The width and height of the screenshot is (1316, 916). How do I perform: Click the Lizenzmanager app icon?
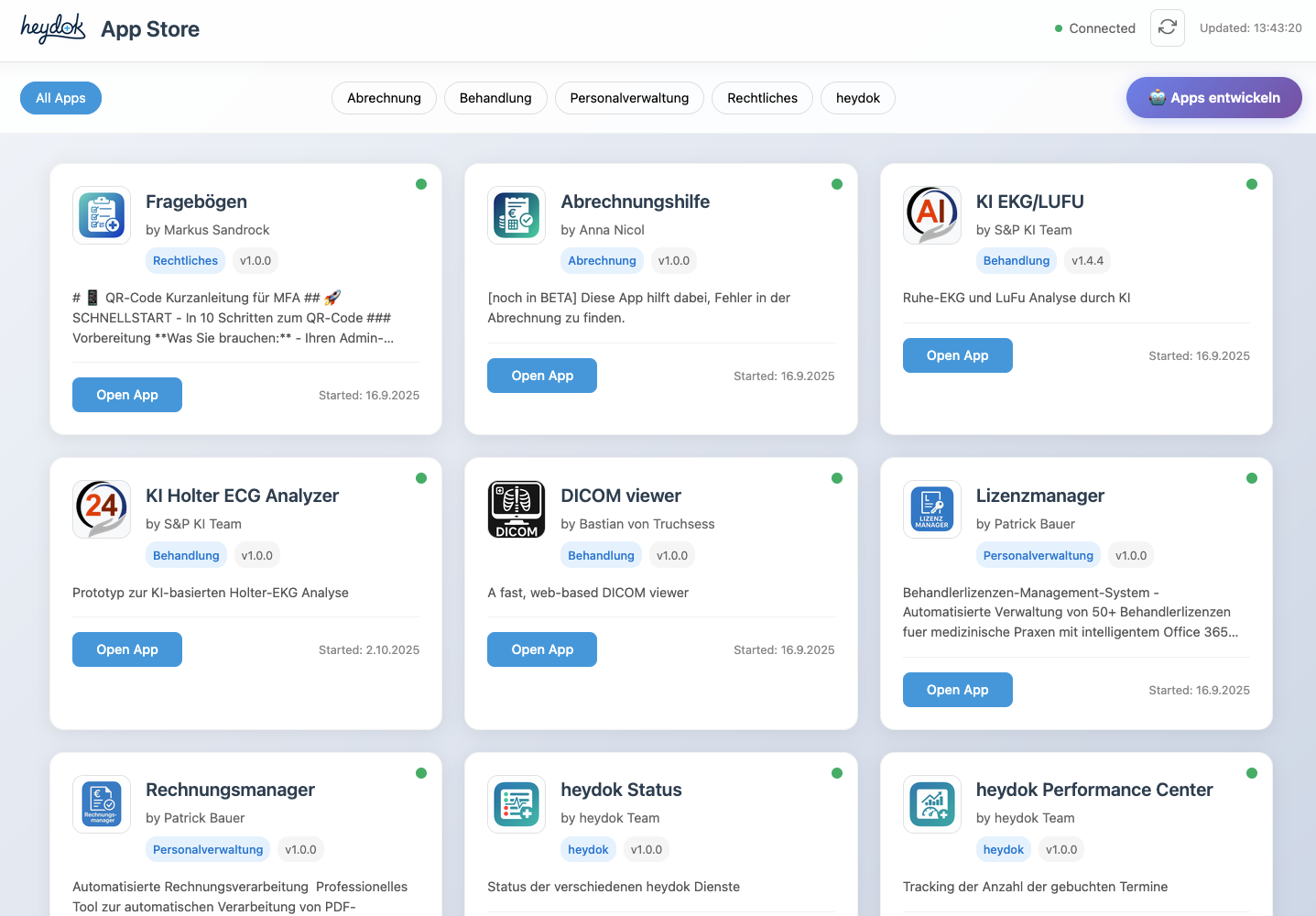[x=932, y=509]
